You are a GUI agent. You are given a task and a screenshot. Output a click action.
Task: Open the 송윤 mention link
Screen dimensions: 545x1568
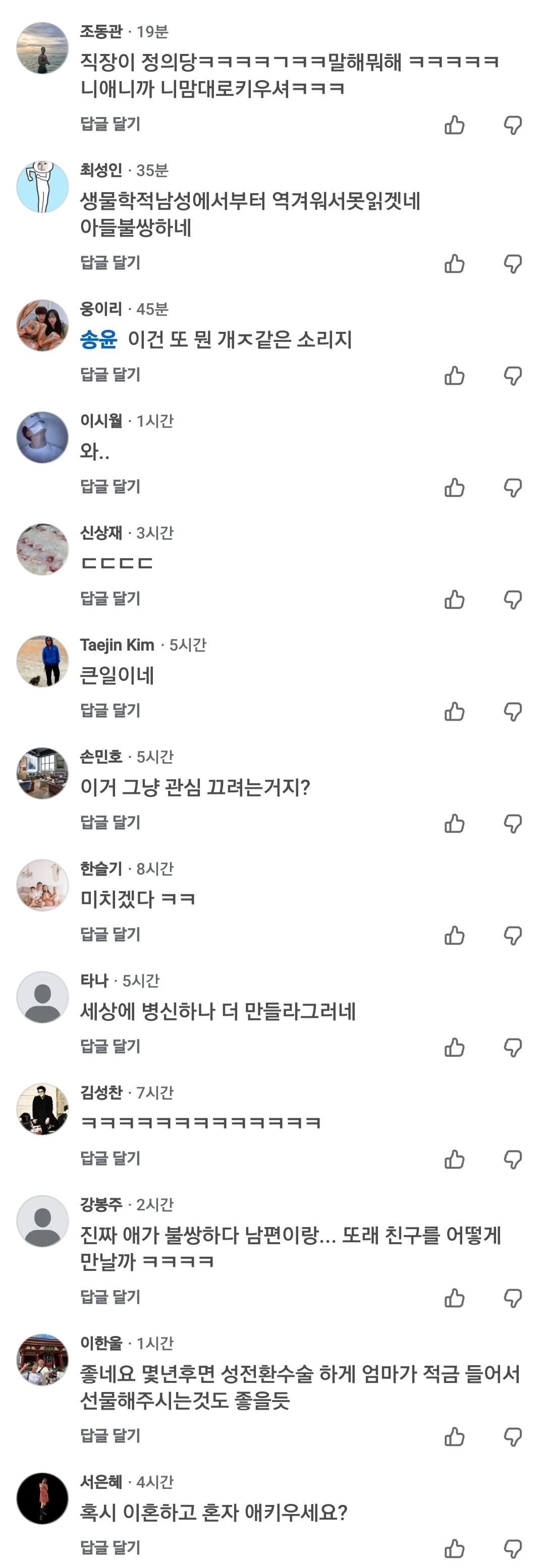click(x=98, y=339)
